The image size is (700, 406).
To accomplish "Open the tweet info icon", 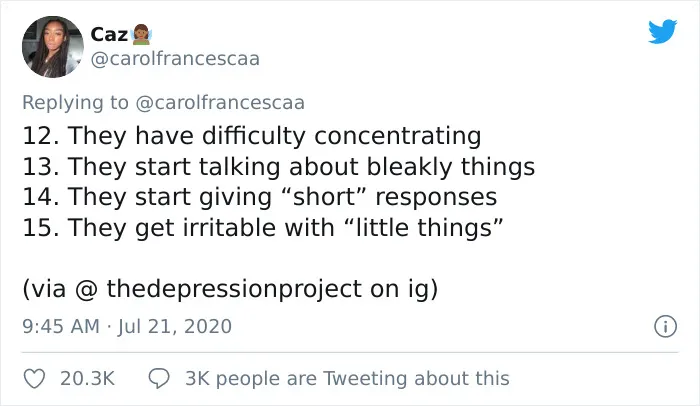I will click(665, 326).
